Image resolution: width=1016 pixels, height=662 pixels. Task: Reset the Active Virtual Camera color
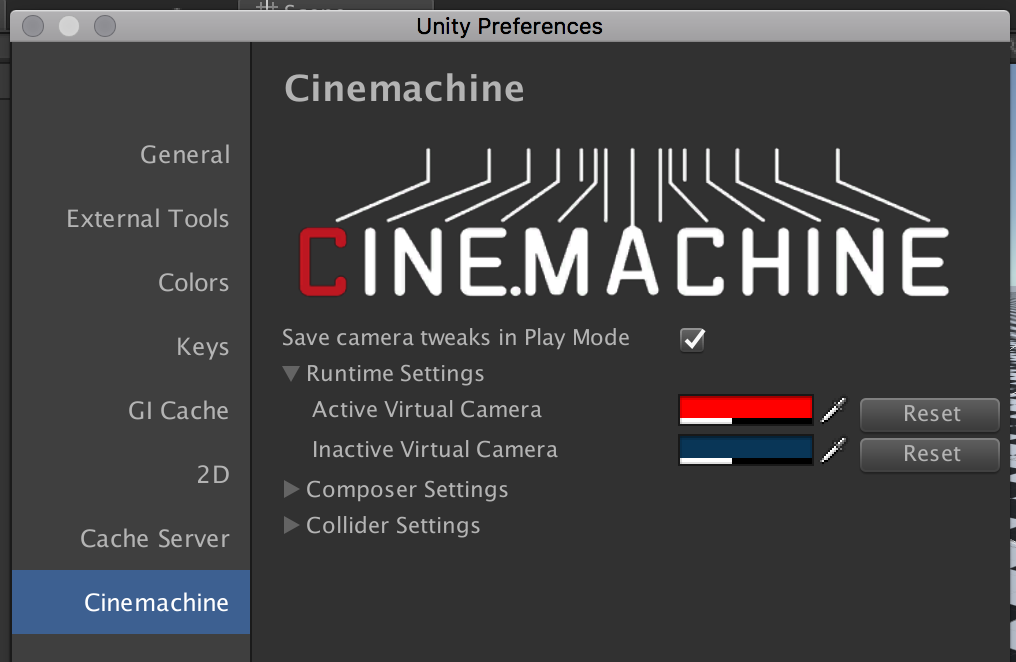tap(930, 414)
